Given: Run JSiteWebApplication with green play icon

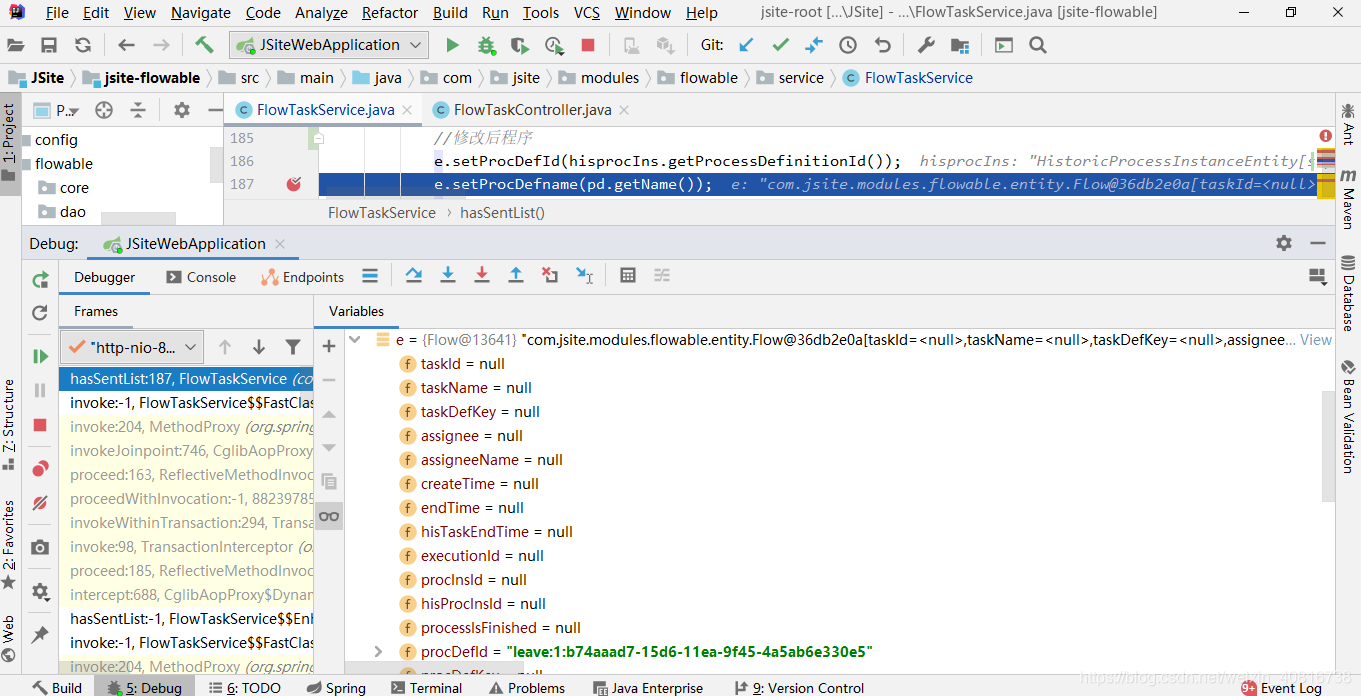Looking at the screenshot, I should coord(452,45).
